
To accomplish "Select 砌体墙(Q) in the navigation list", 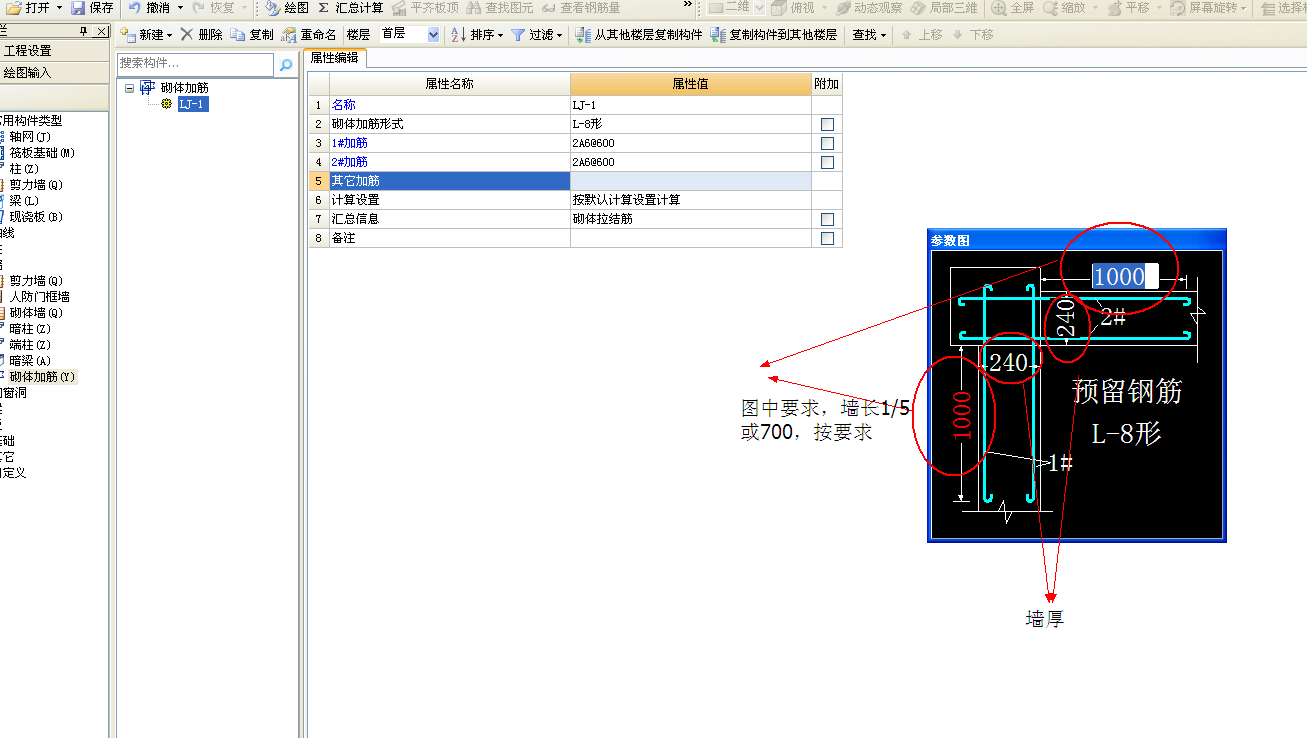I will [36, 313].
